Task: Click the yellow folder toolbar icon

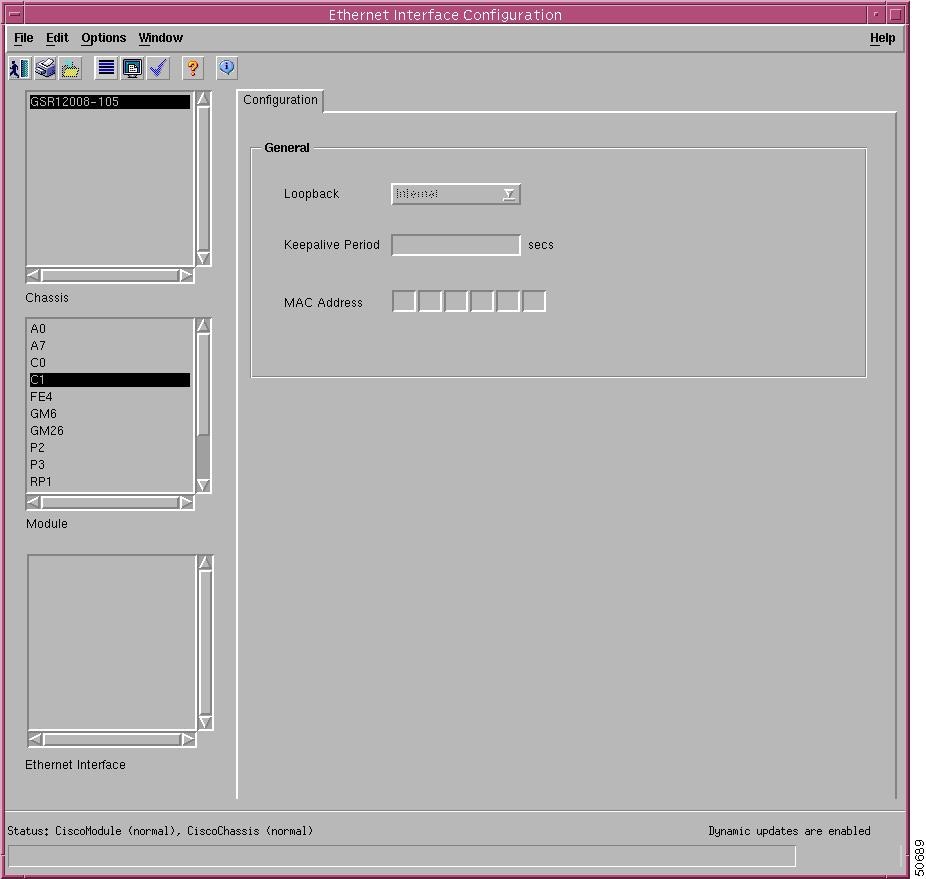Action: [70, 69]
